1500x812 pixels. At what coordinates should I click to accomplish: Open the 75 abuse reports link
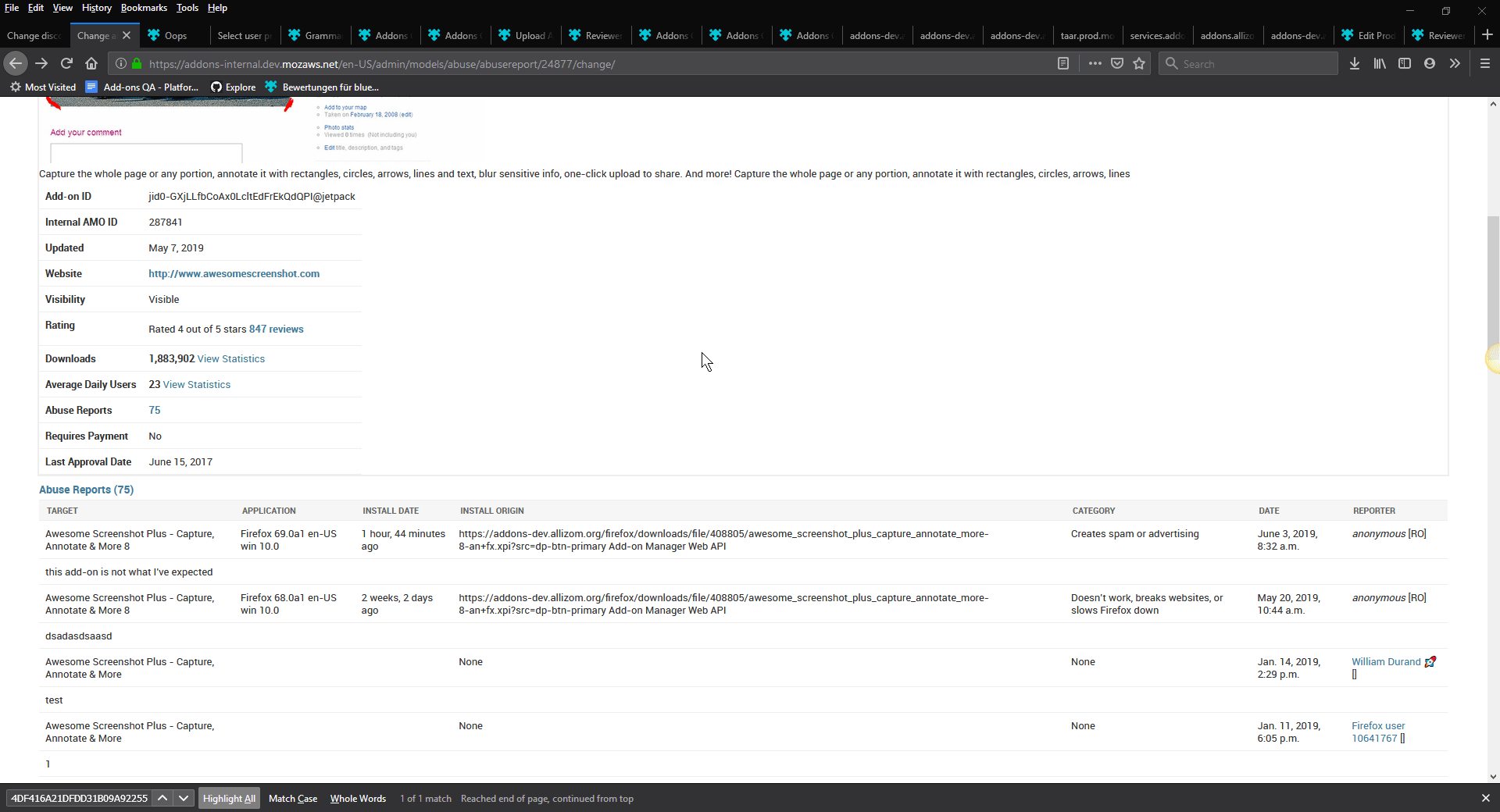tap(155, 410)
